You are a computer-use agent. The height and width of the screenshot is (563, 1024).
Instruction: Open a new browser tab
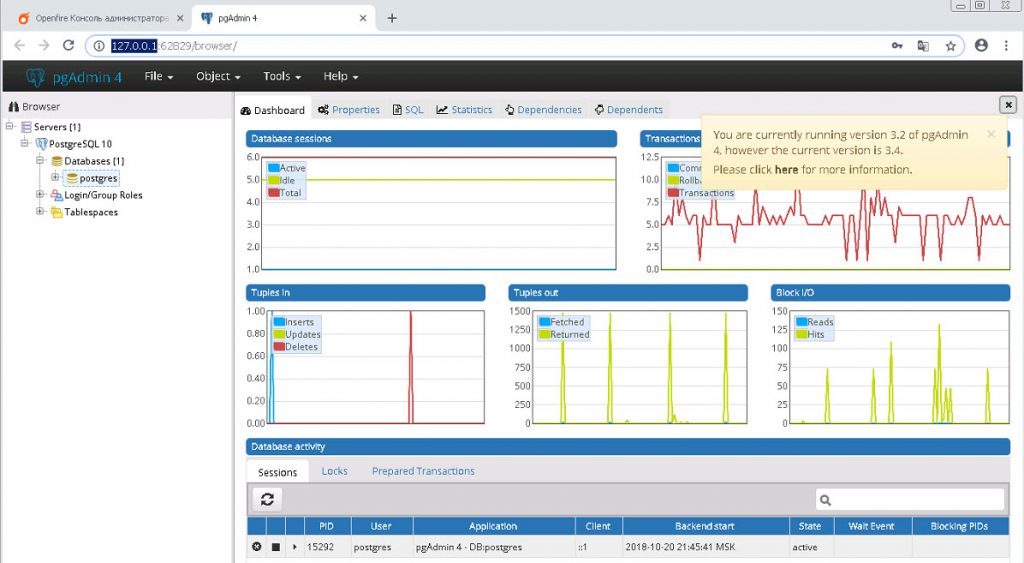392,18
